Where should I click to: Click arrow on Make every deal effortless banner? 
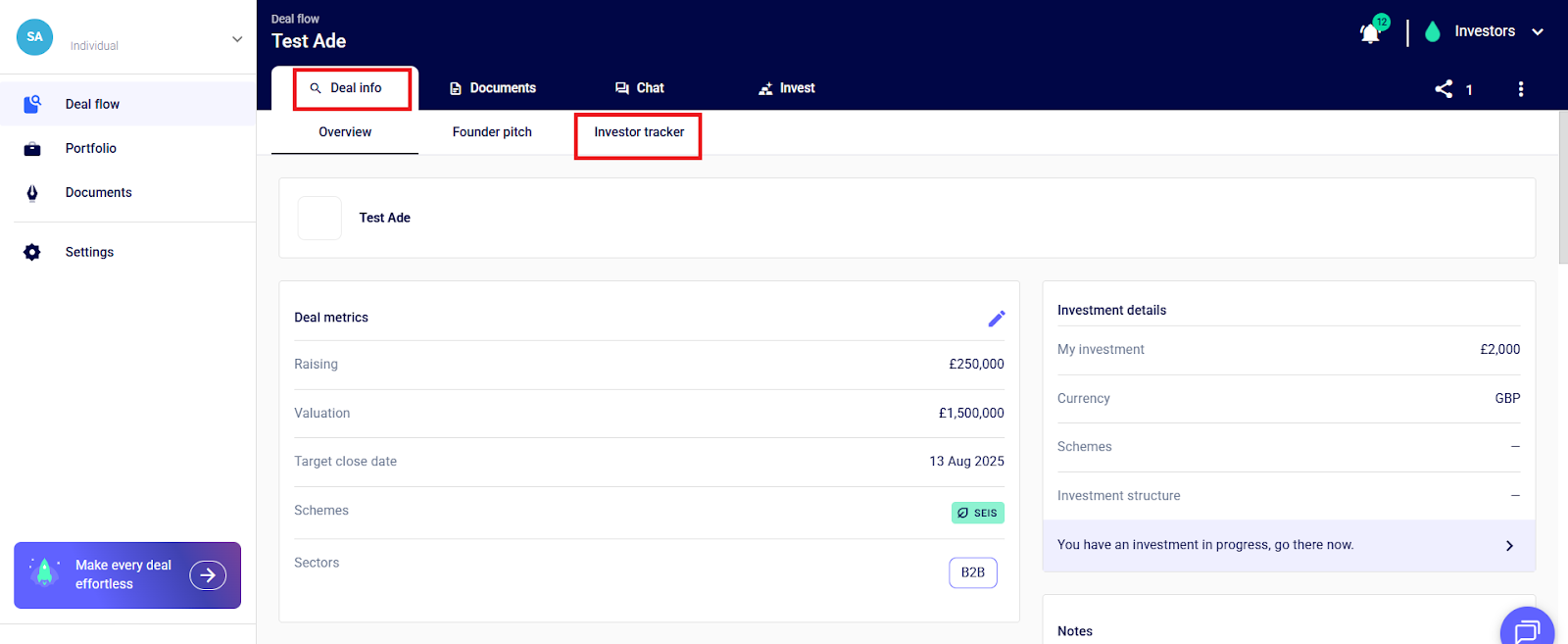(x=208, y=575)
